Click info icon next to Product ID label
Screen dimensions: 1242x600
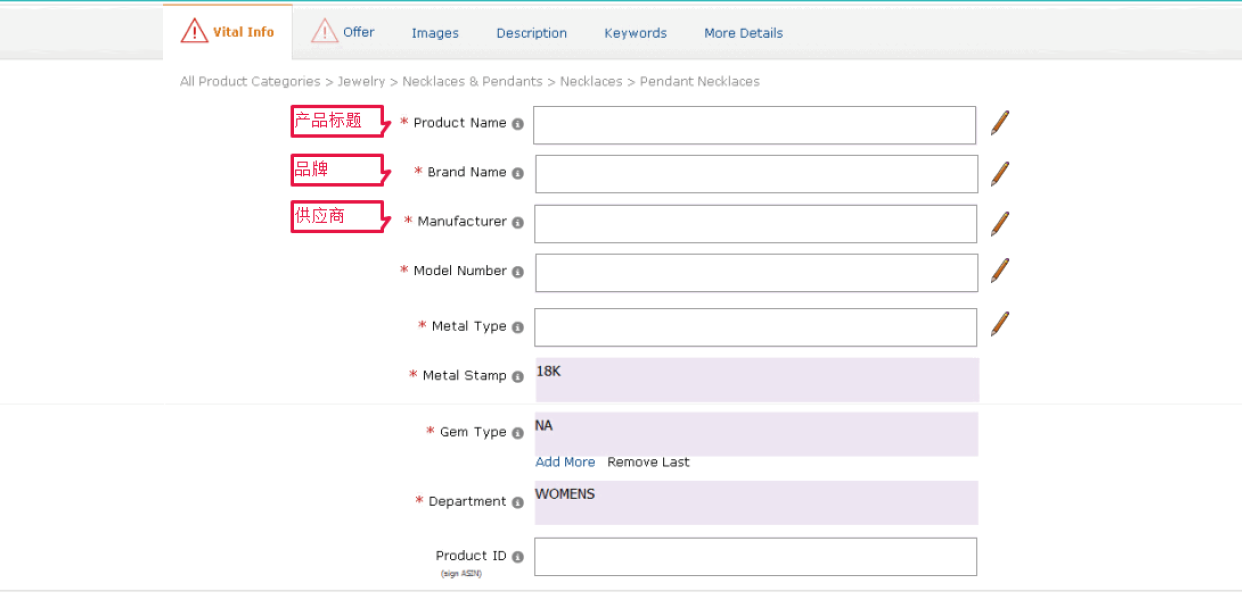(518, 557)
